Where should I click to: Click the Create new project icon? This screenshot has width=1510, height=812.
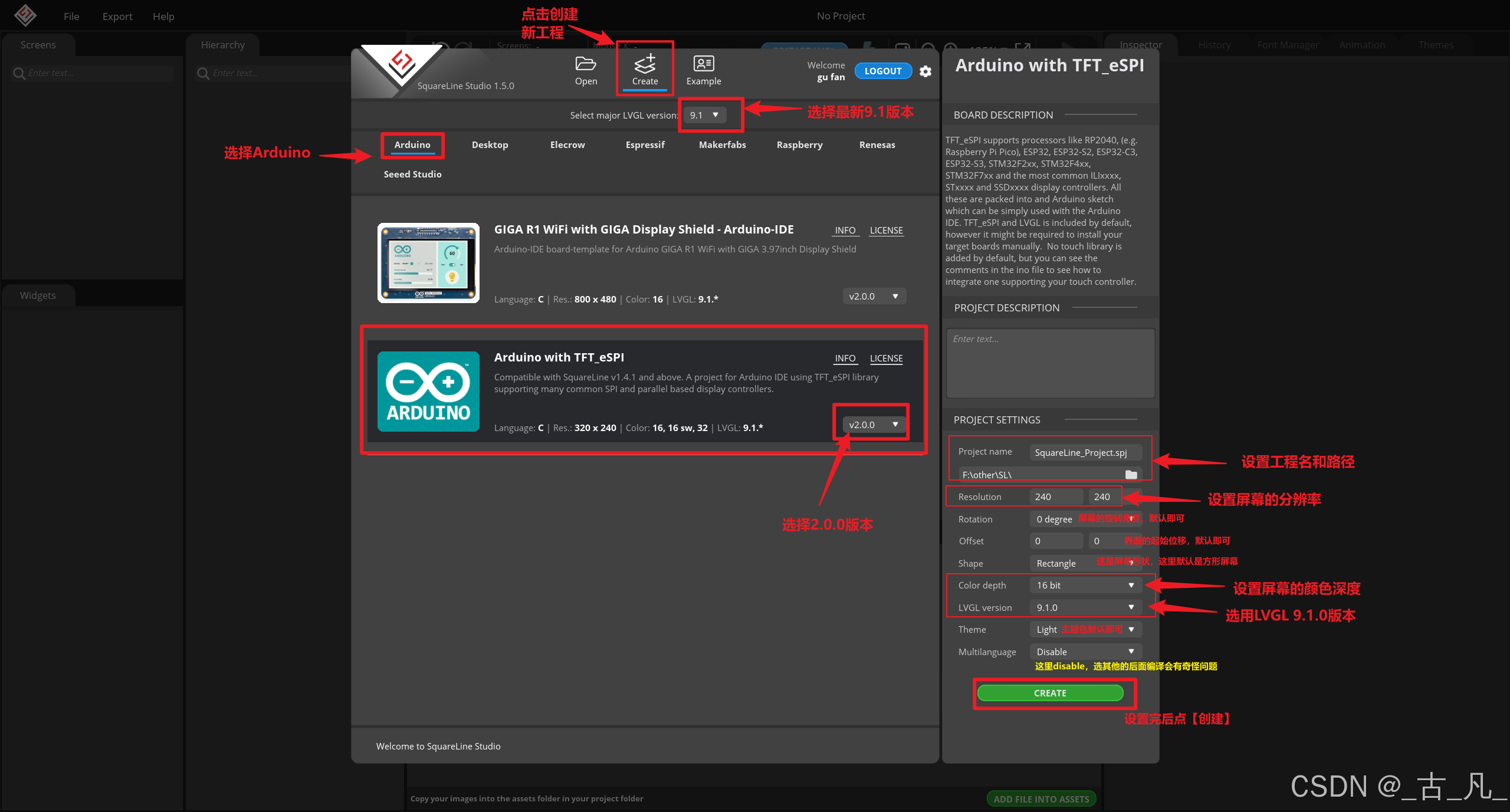644,64
